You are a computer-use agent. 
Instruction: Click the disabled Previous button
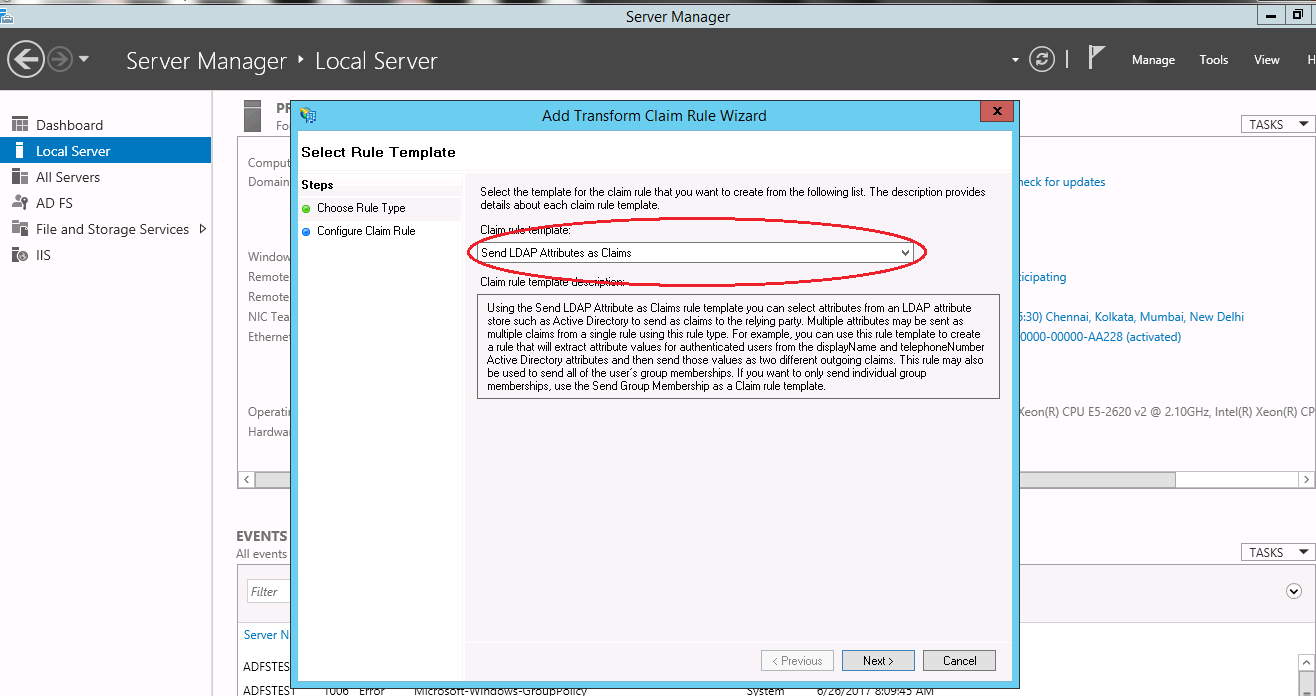pos(797,660)
